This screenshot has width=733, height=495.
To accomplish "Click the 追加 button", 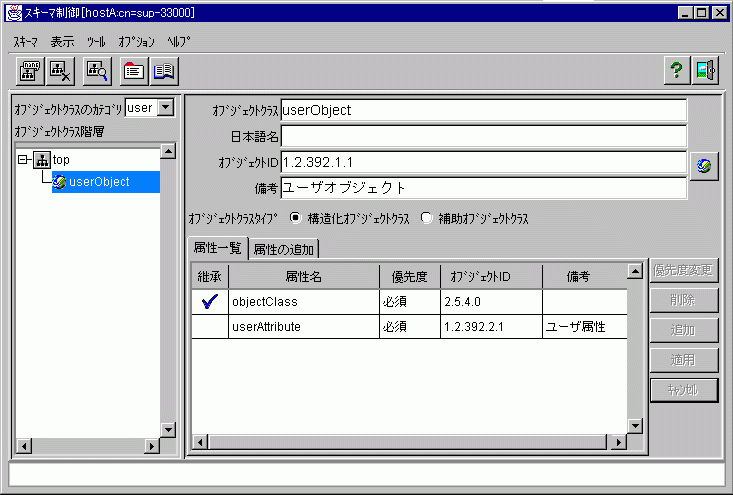I will [x=683, y=330].
